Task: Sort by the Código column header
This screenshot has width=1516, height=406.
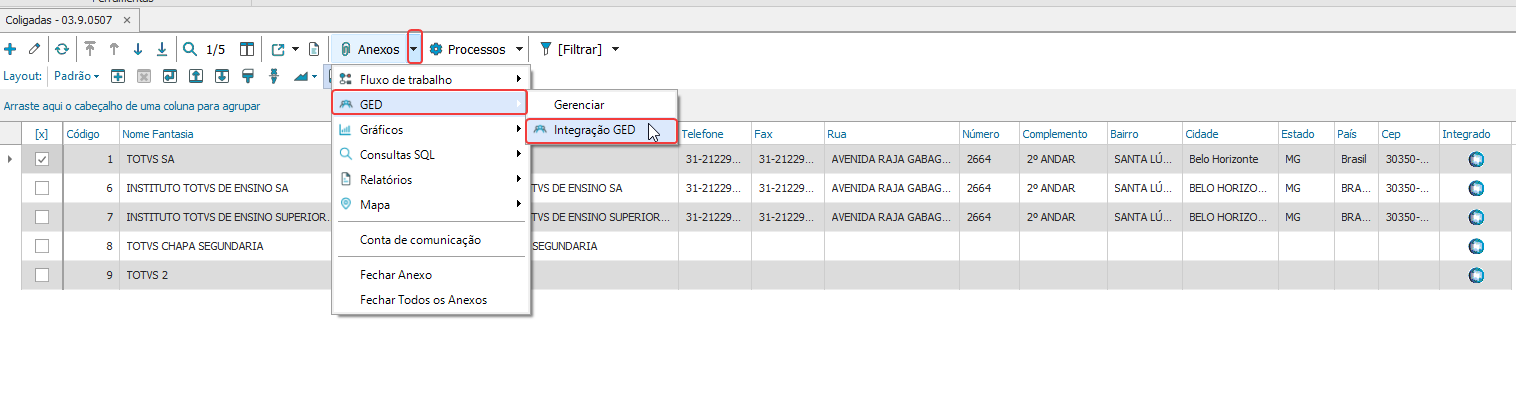Action: [x=91, y=134]
